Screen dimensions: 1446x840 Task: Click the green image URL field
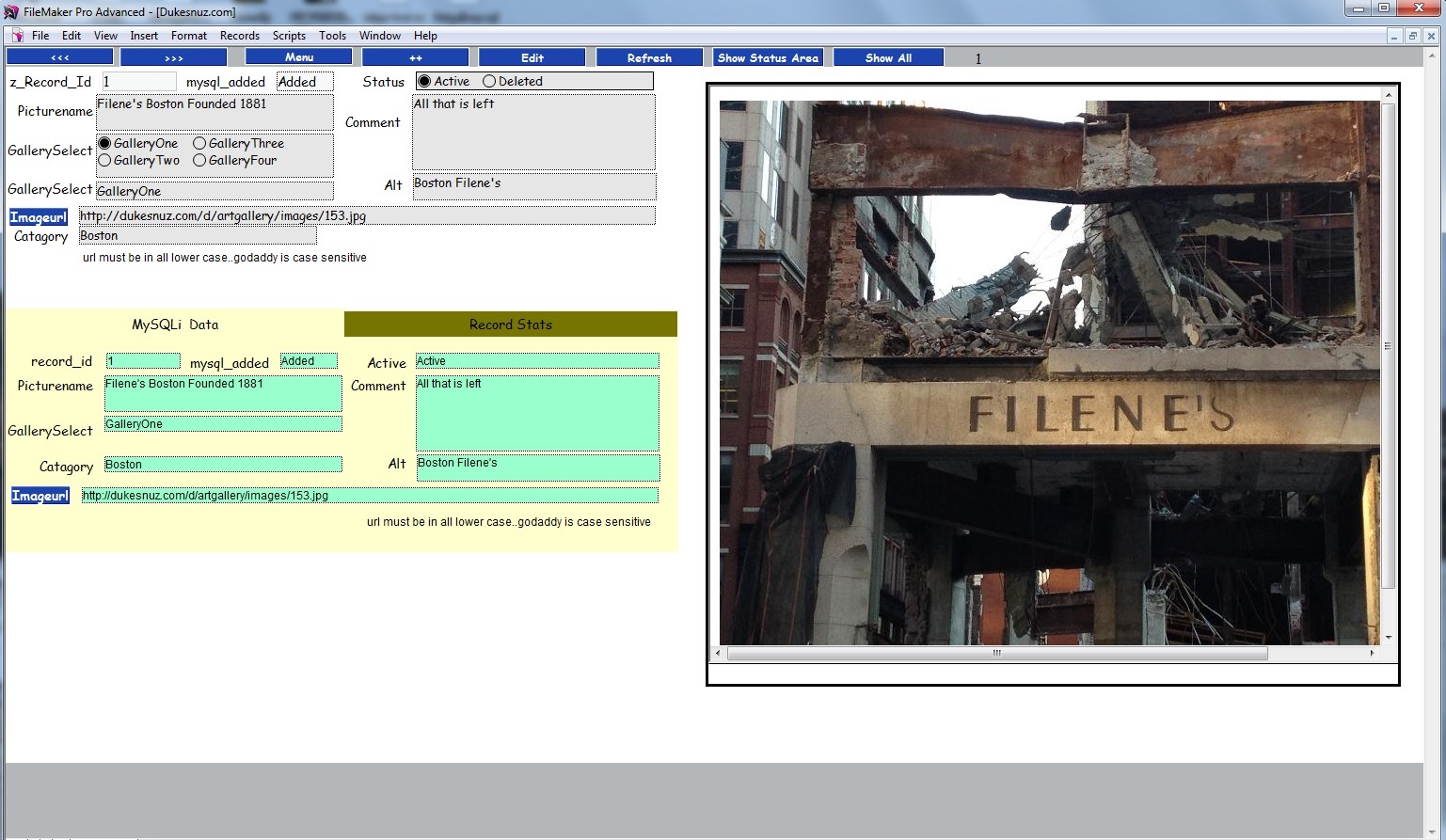(370, 496)
